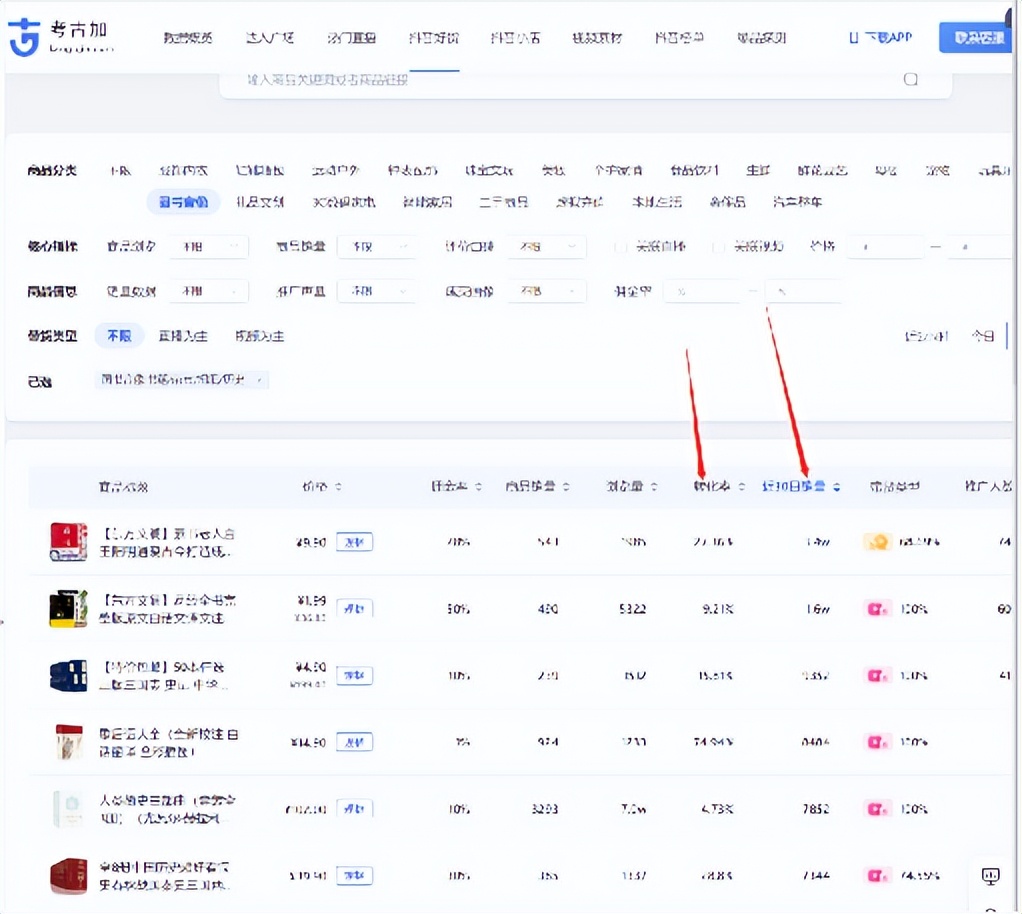
Task: Click the maximum 价格 input
Action: [978, 246]
